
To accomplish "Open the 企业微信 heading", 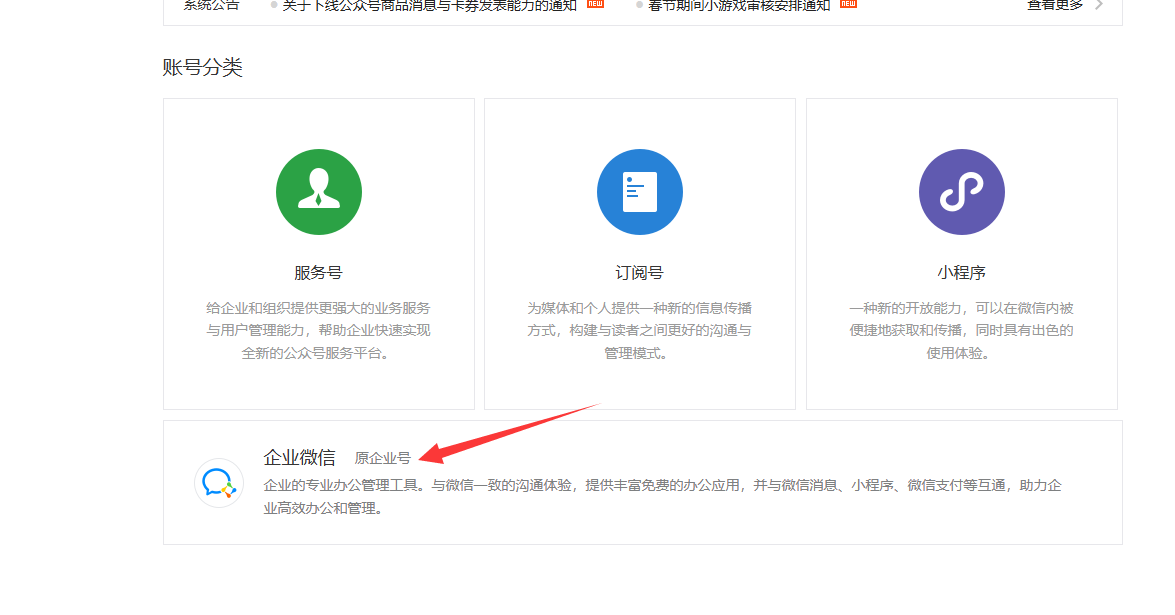I will click(300, 457).
